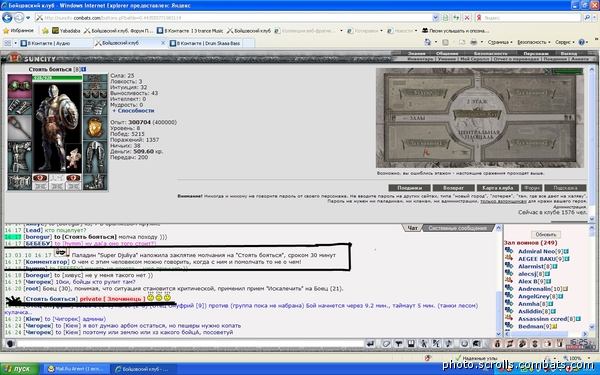
Task: Click the printer icon in the IE toolbar
Action: 474,42
